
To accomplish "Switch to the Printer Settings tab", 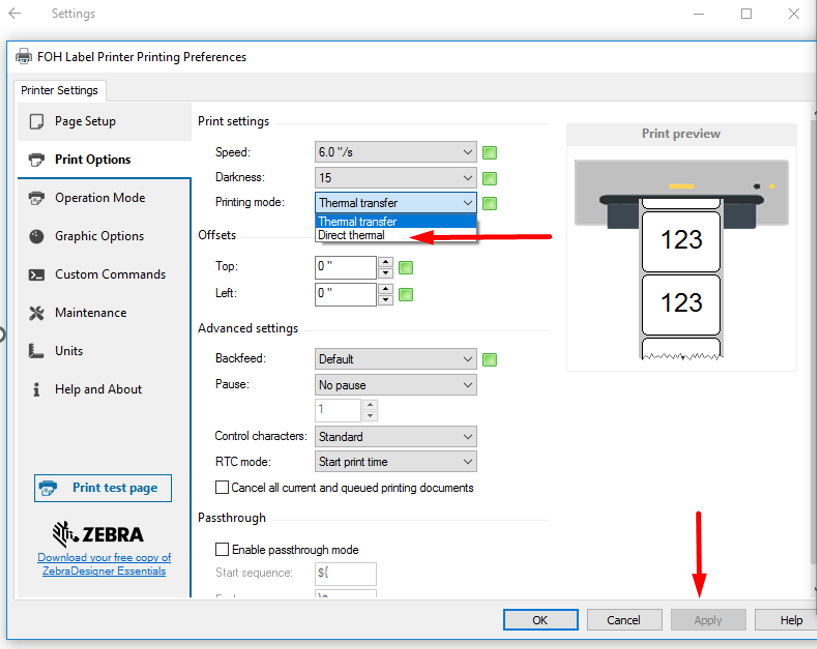I will click(x=60, y=90).
